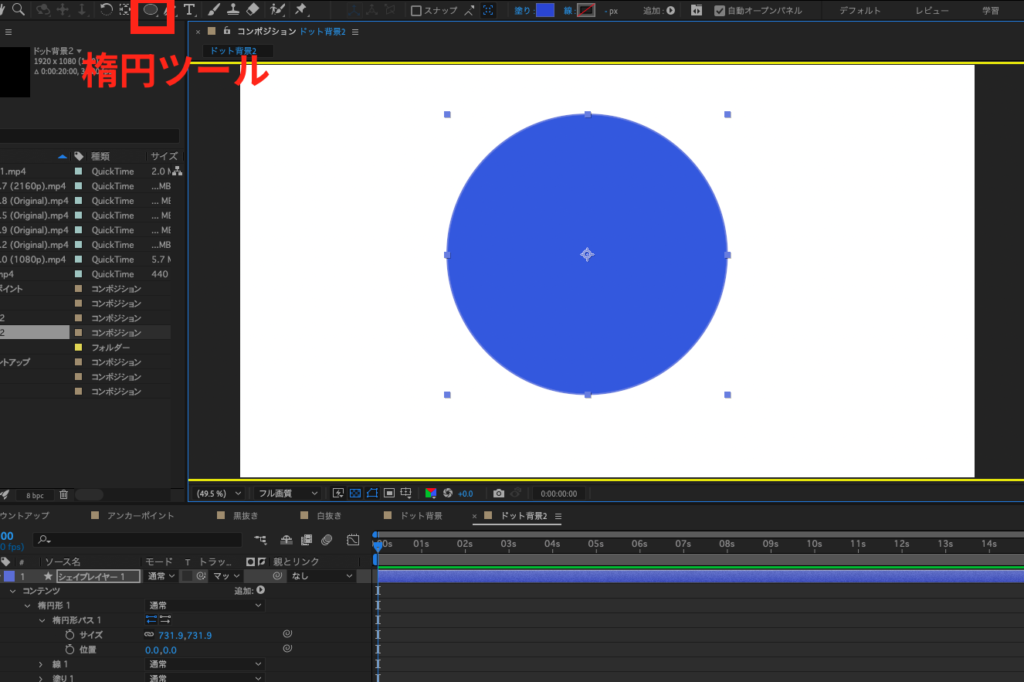
Task: Click the Rotation tool icon
Action: point(106,10)
